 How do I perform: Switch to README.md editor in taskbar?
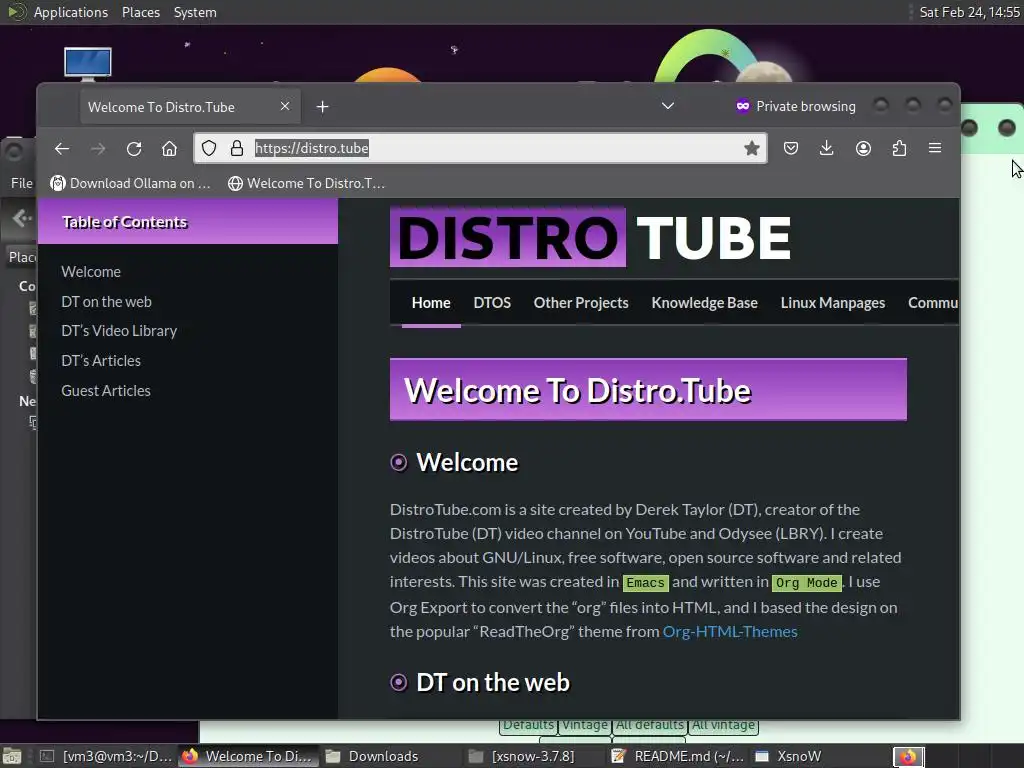677,756
